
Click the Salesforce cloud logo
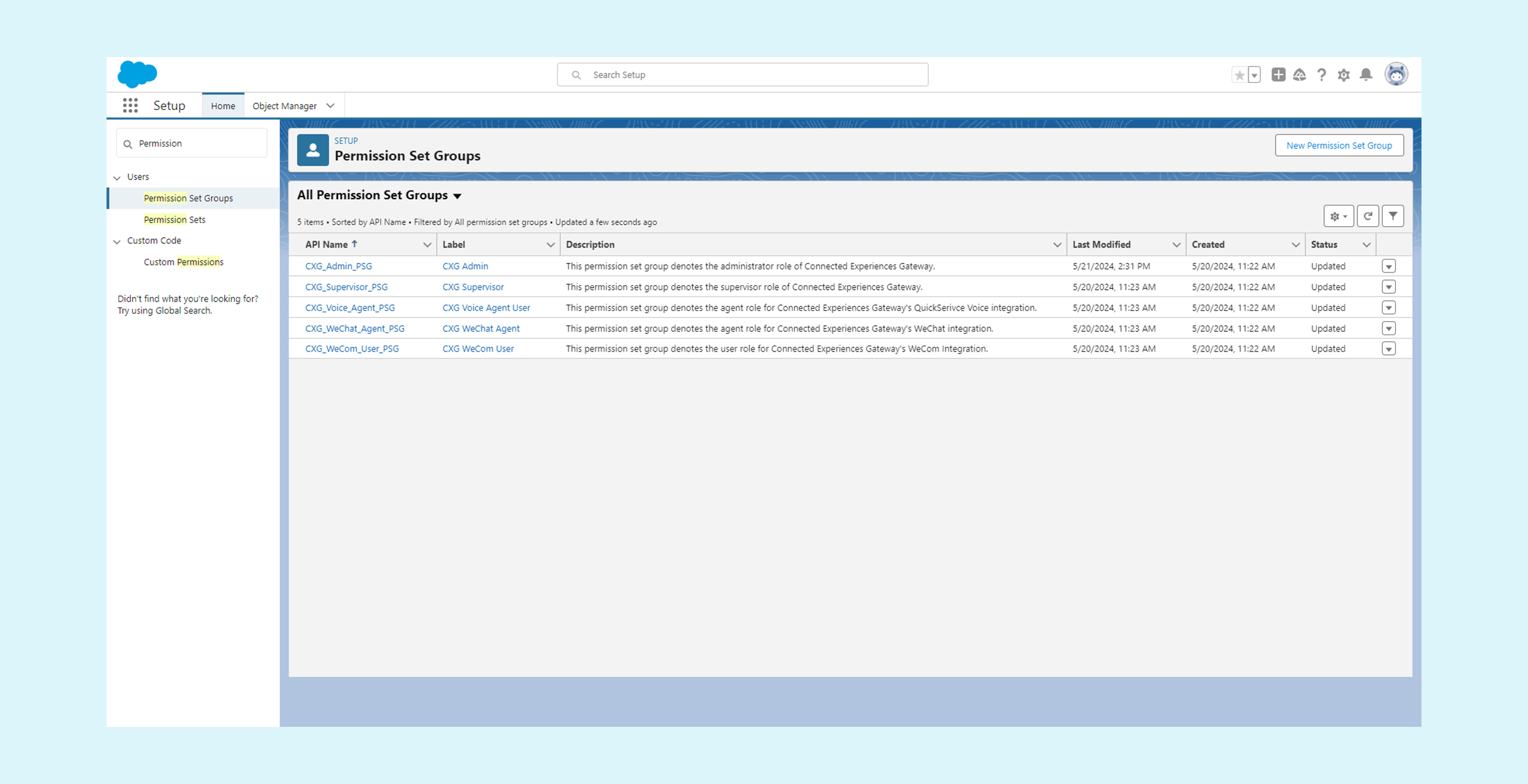pyautogui.click(x=137, y=74)
